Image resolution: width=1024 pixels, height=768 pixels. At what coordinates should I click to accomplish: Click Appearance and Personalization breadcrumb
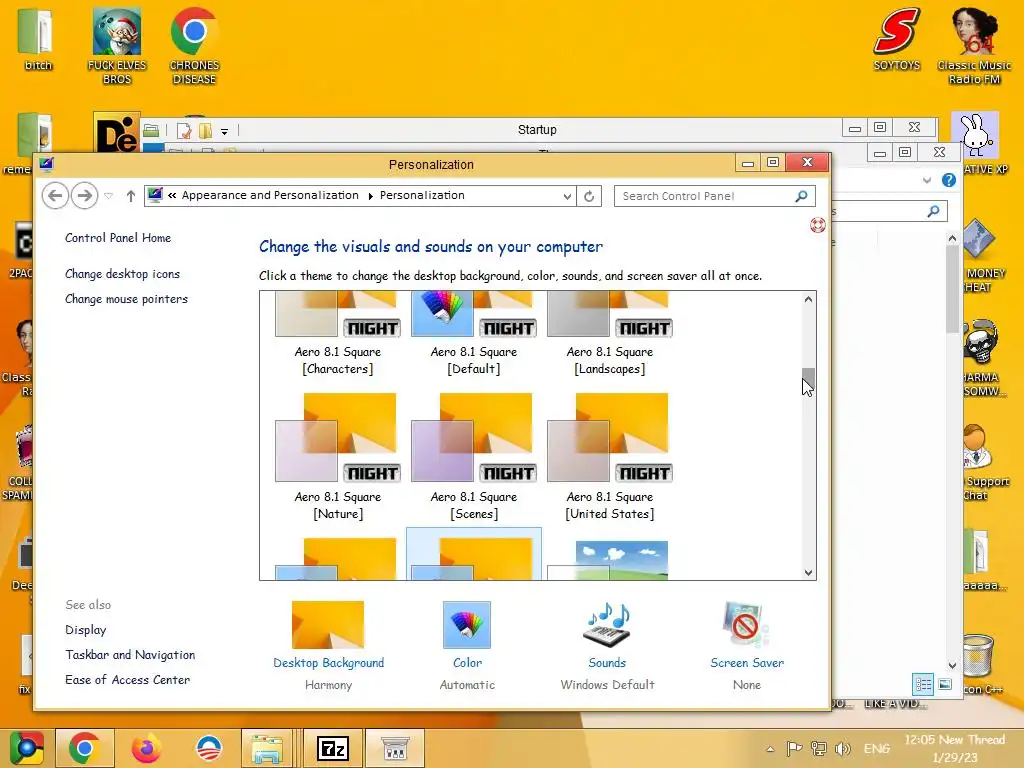[270, 195]
